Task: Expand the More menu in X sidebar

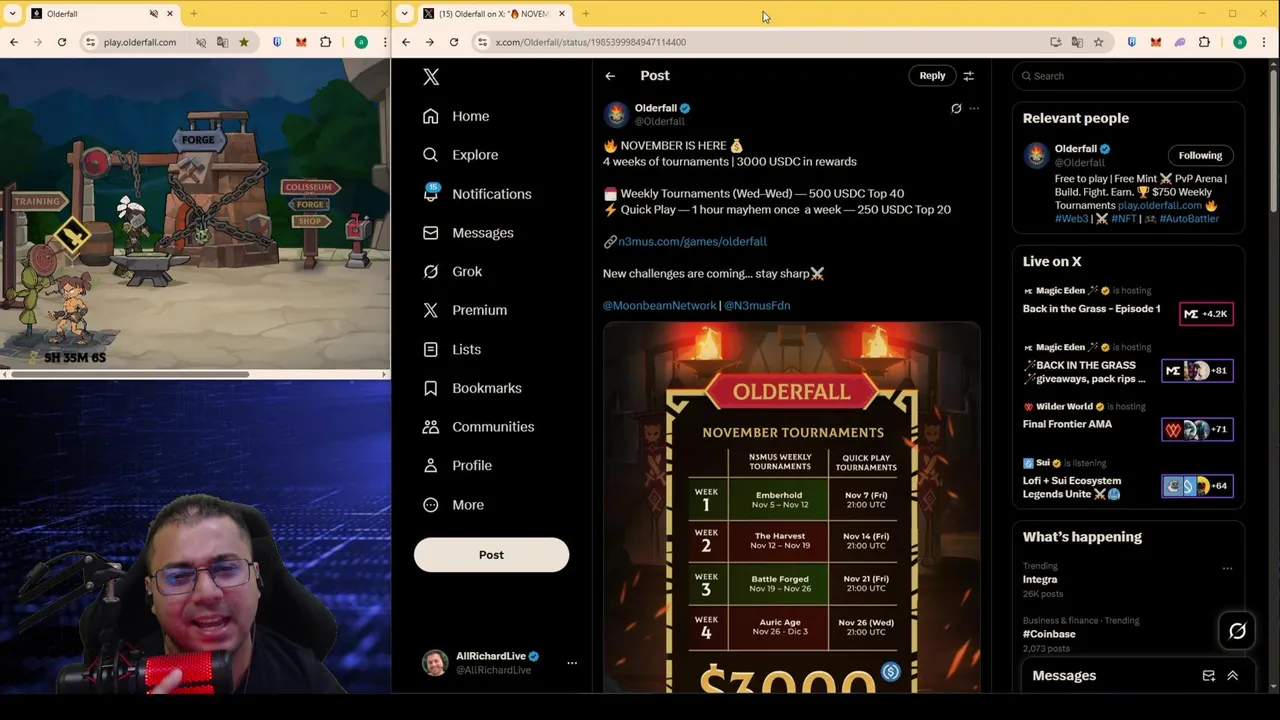Action: (x=453, y=505)
